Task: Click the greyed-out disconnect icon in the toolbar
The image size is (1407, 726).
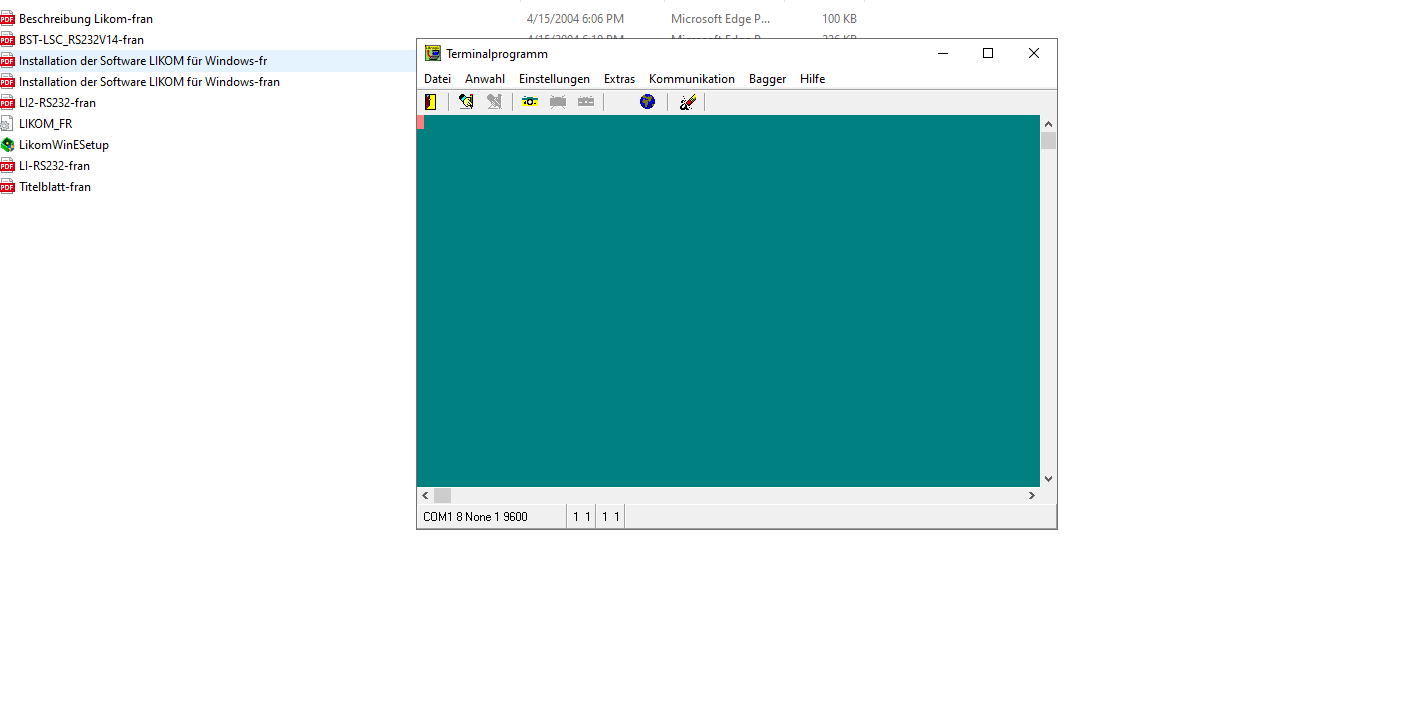Action: click(x=494, y=102)
